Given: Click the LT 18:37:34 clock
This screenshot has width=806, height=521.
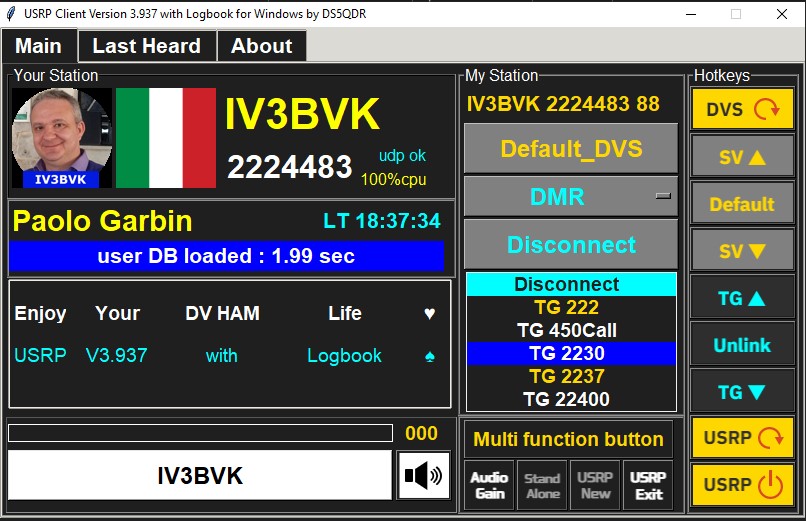Looking at the screenshot, I should (381, 221).
